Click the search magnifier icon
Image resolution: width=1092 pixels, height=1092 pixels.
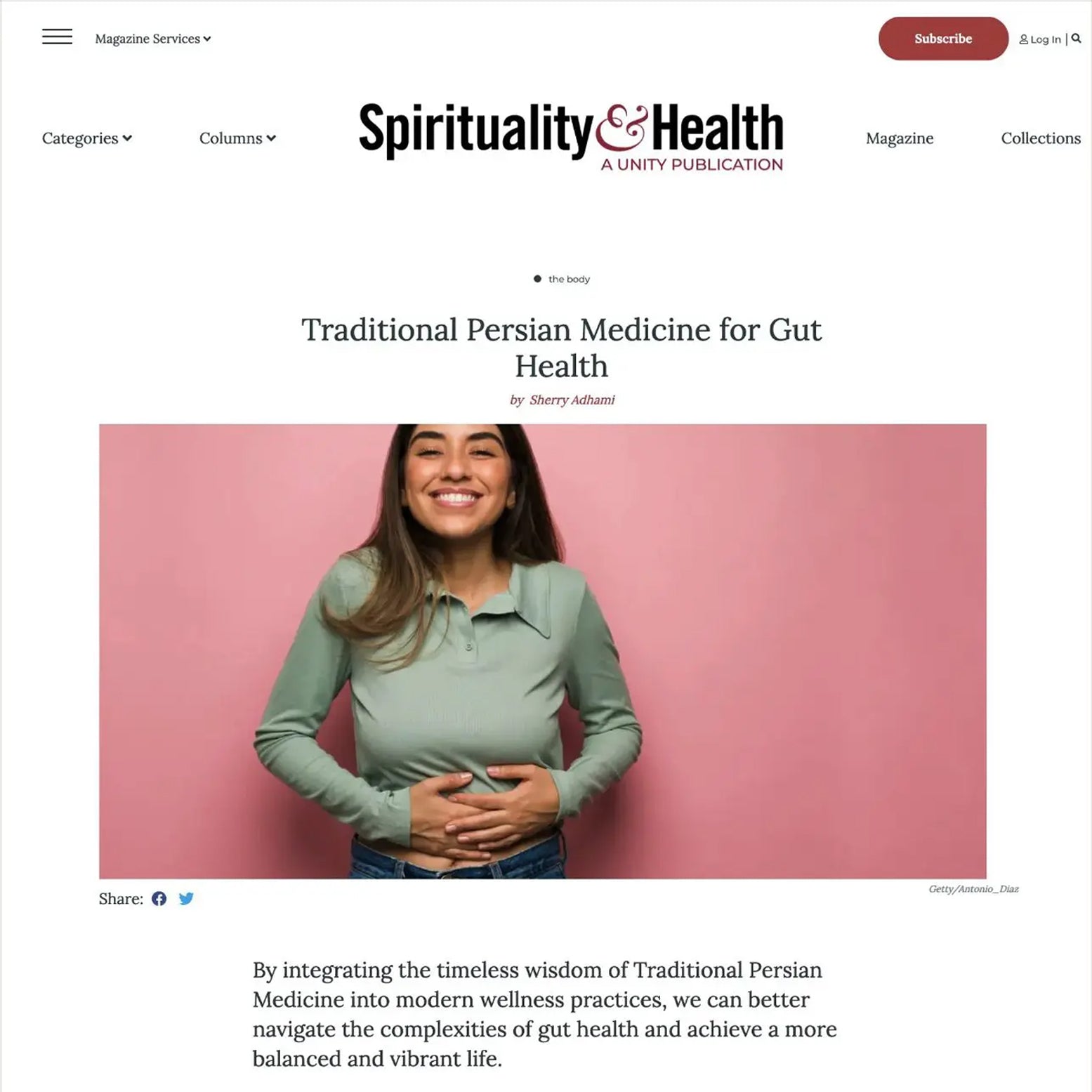coord(1076,39)
